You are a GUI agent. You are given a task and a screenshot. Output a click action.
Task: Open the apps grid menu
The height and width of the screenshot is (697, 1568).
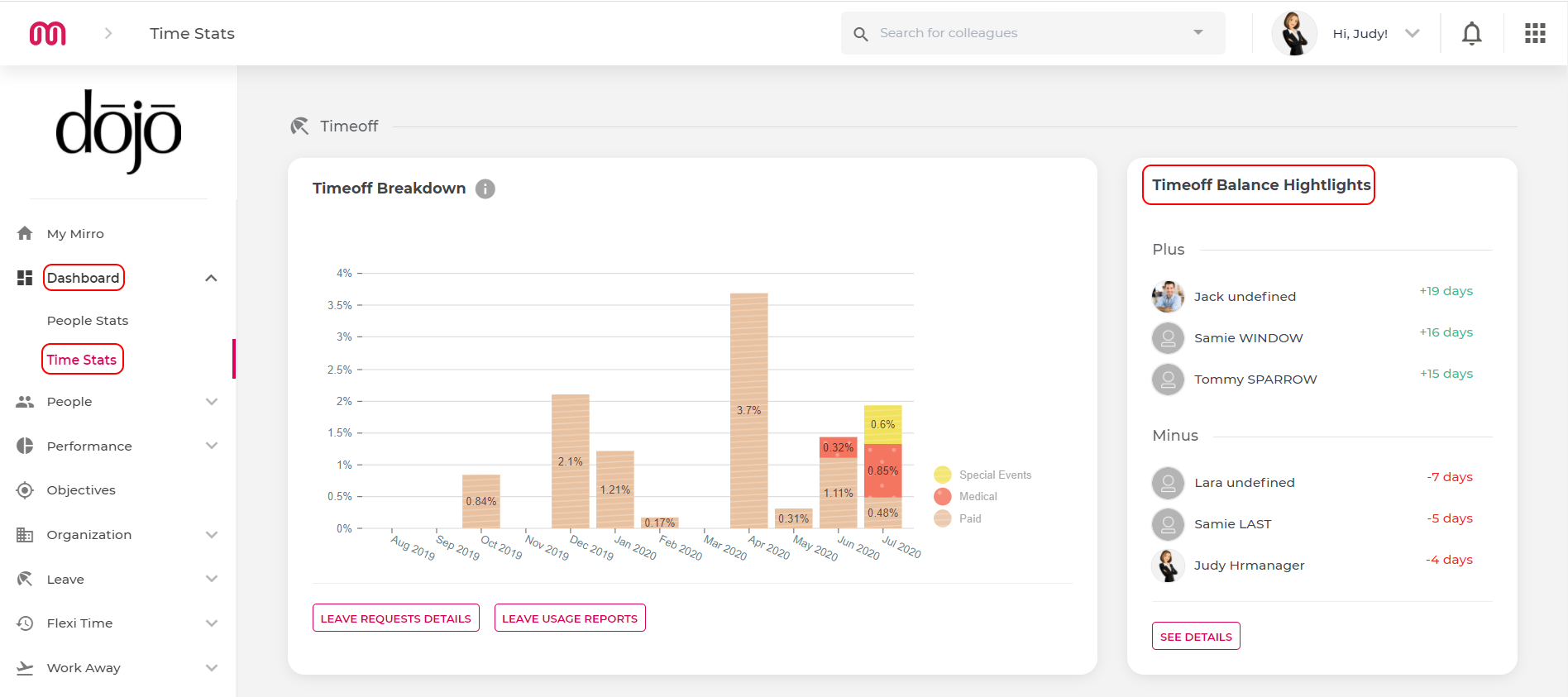[x=1535, y=33]
